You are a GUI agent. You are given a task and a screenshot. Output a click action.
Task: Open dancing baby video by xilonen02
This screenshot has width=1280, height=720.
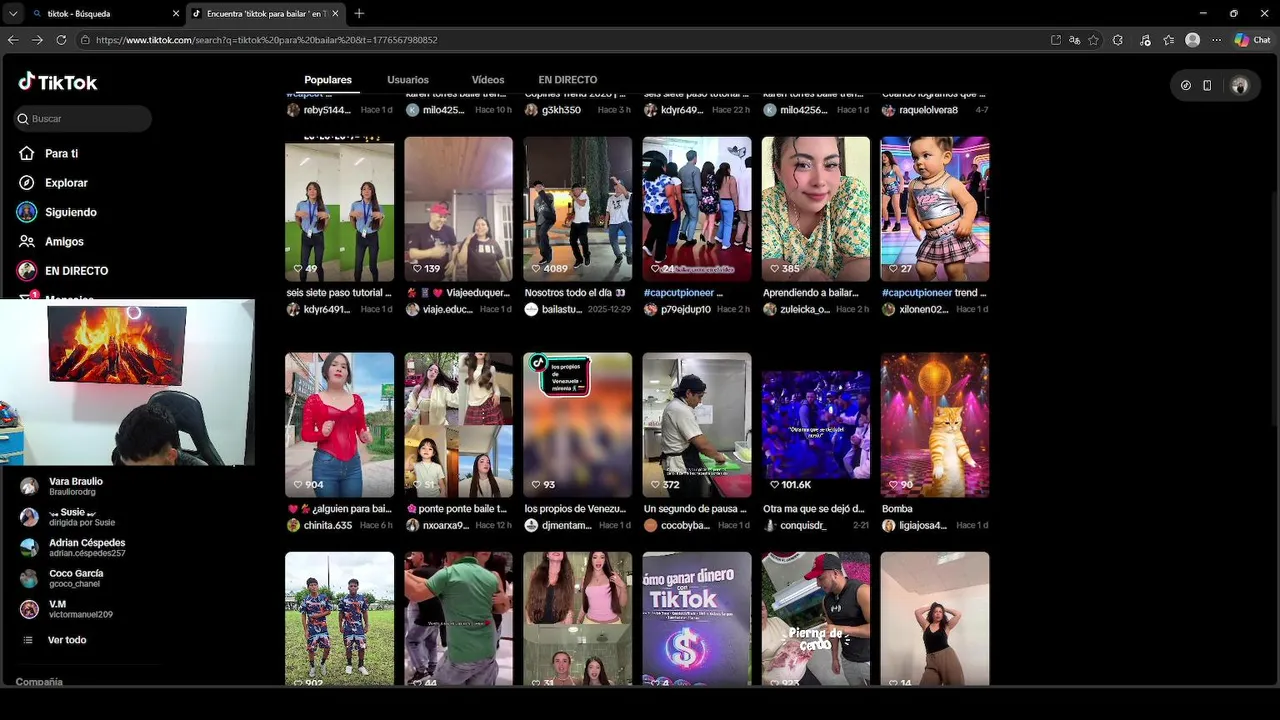coord(935,209)
